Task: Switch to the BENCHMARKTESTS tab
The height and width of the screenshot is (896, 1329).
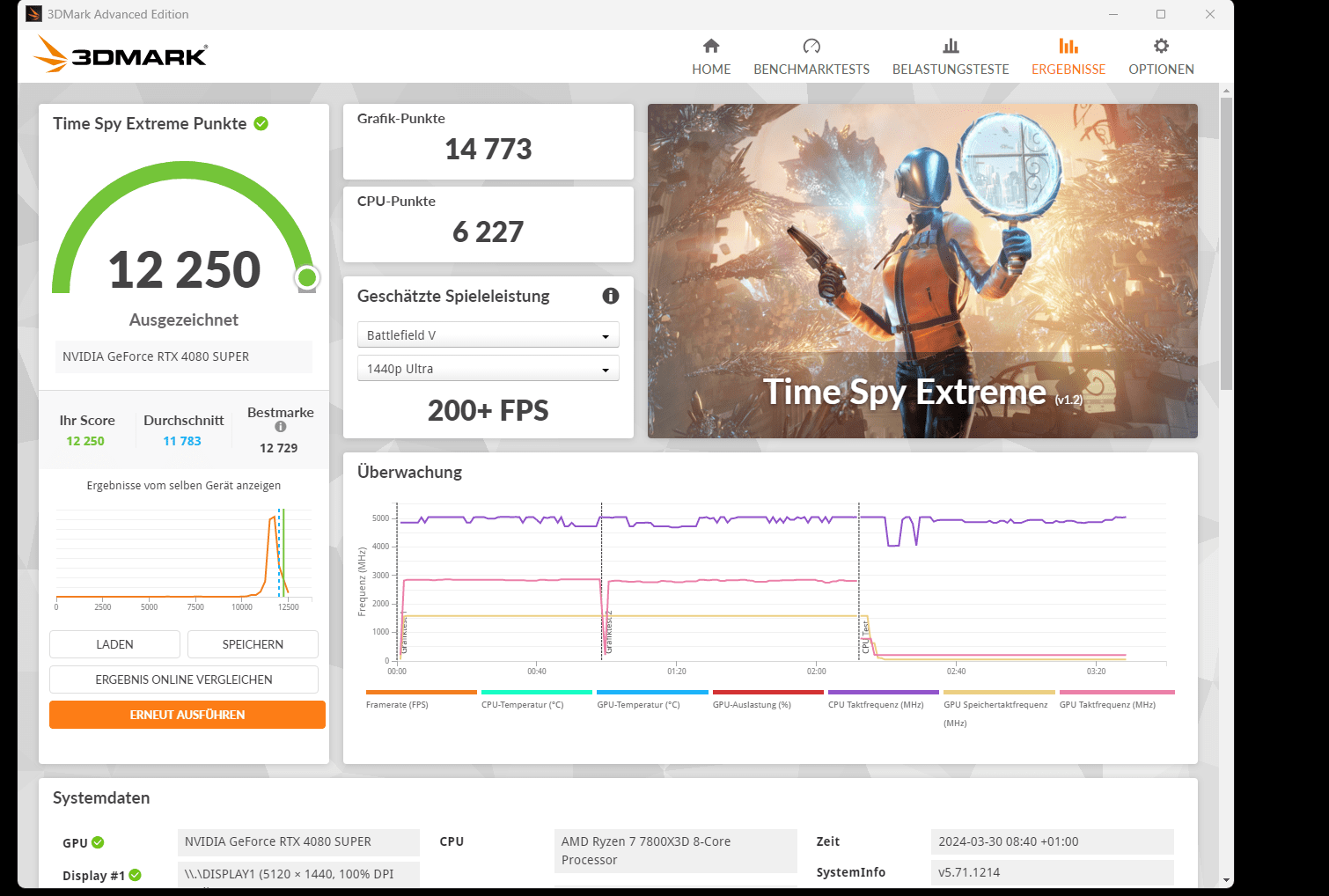Action: (811, 58)
